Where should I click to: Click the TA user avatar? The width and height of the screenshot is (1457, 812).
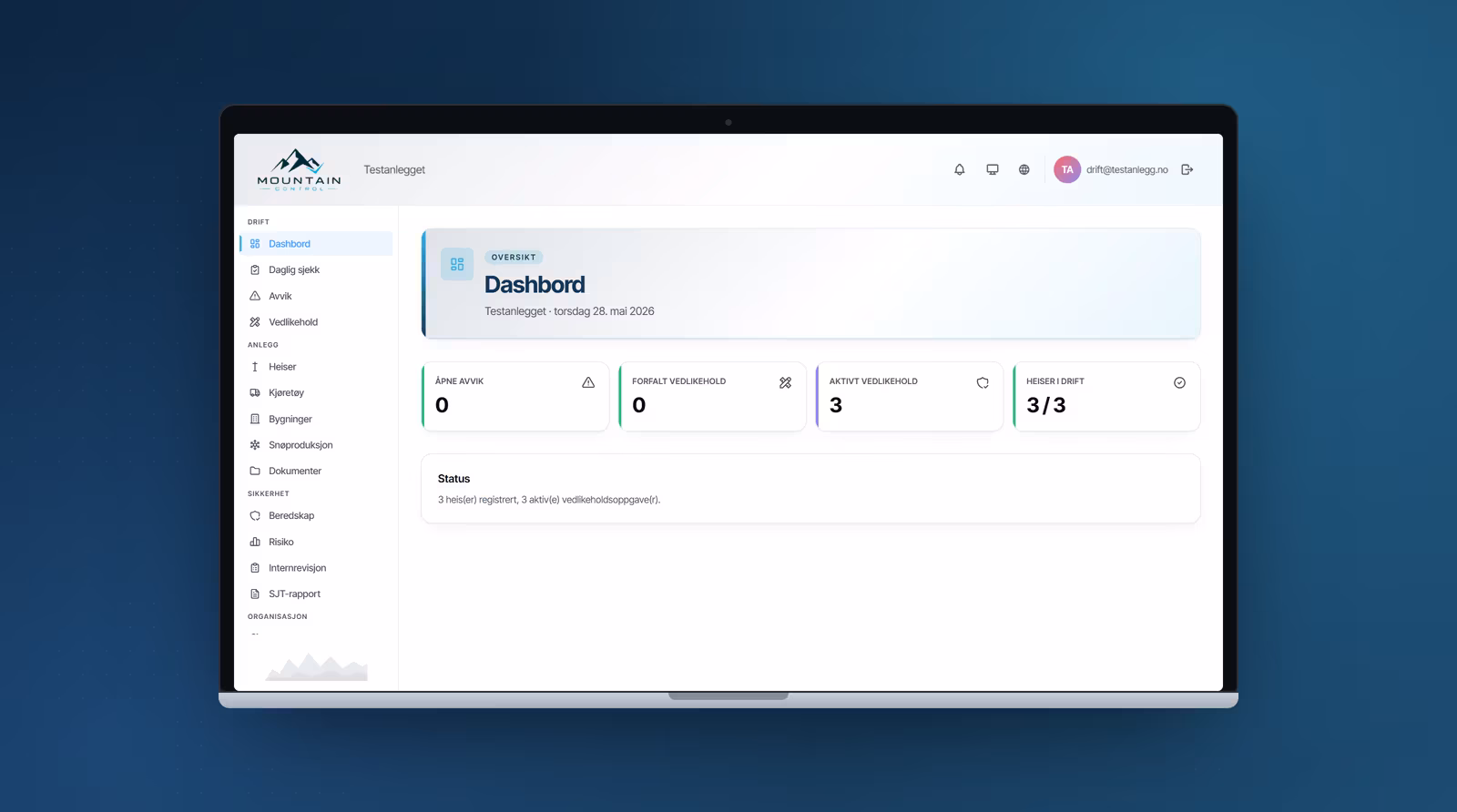pyautogui.click(x=1067, y=169)
